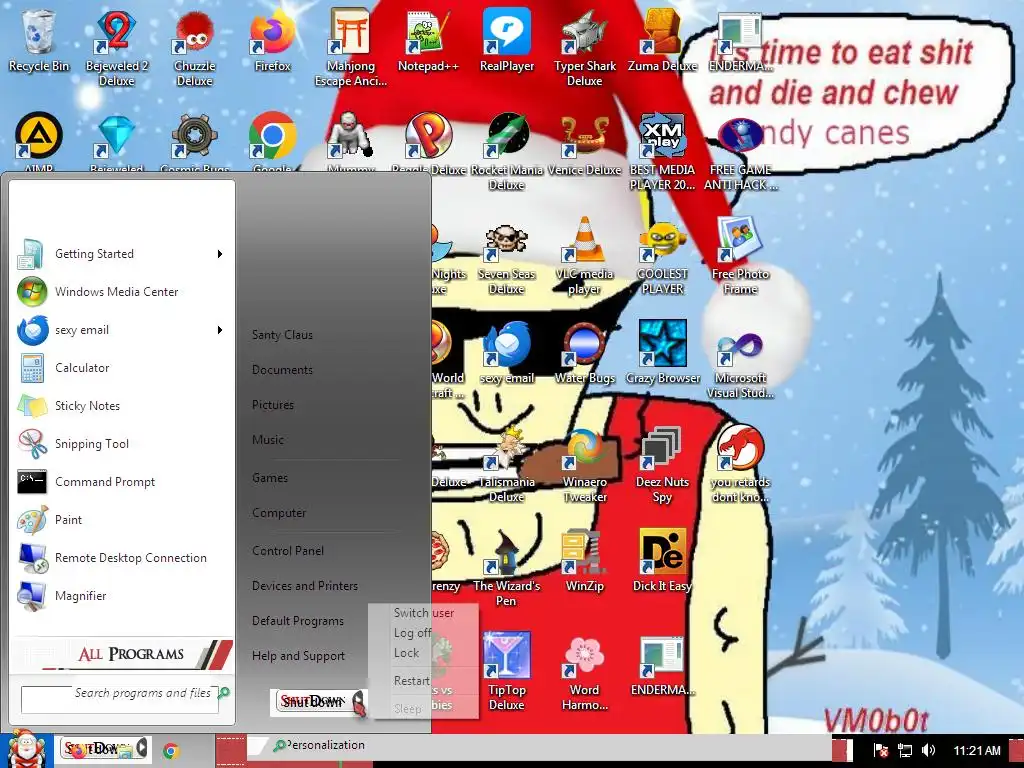Open VLC media player desktop icon
This screenshot has height=768, width=1024.
point(584,256)
